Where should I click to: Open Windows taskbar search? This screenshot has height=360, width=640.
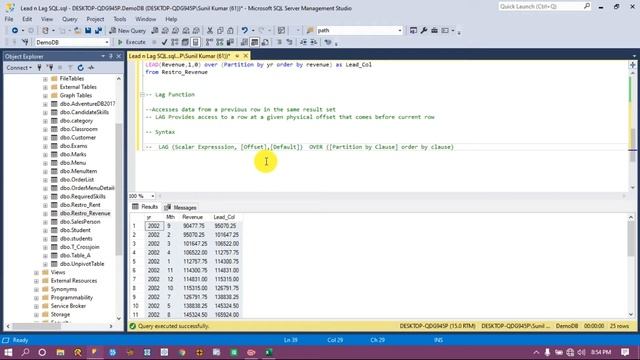25,352
